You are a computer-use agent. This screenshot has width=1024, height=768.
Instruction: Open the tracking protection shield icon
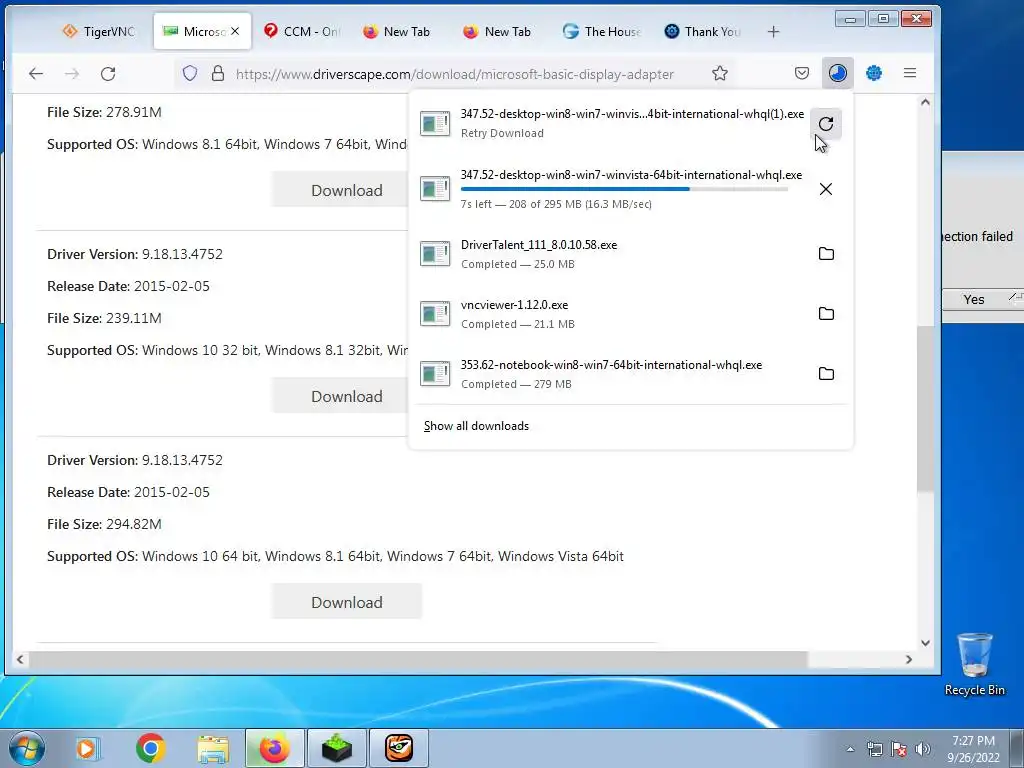(189, 74)
